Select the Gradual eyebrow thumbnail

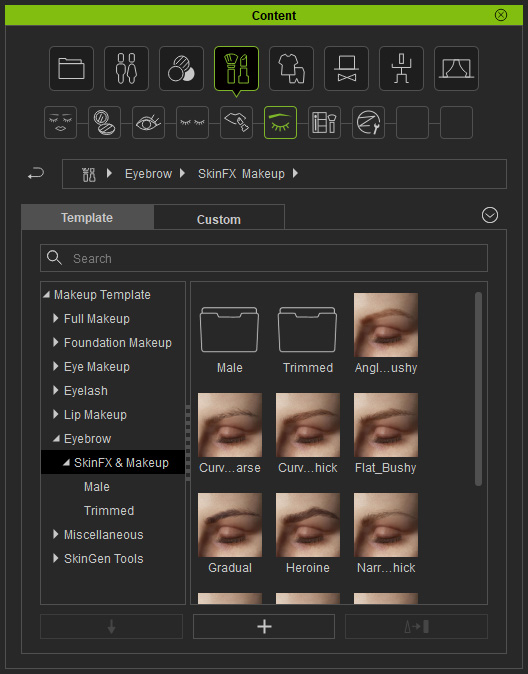[230, 525]
